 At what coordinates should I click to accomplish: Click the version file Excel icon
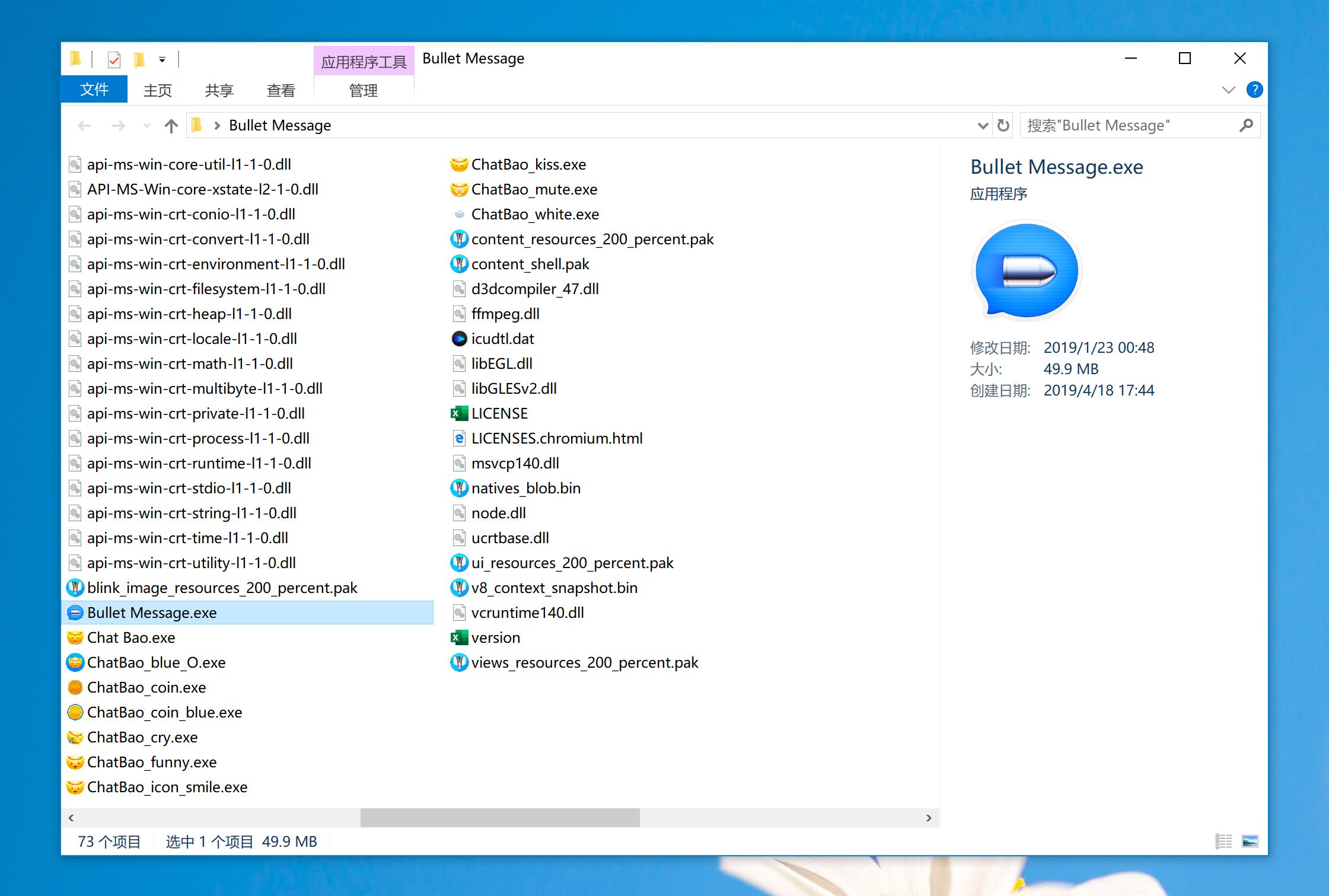[459, 637]
